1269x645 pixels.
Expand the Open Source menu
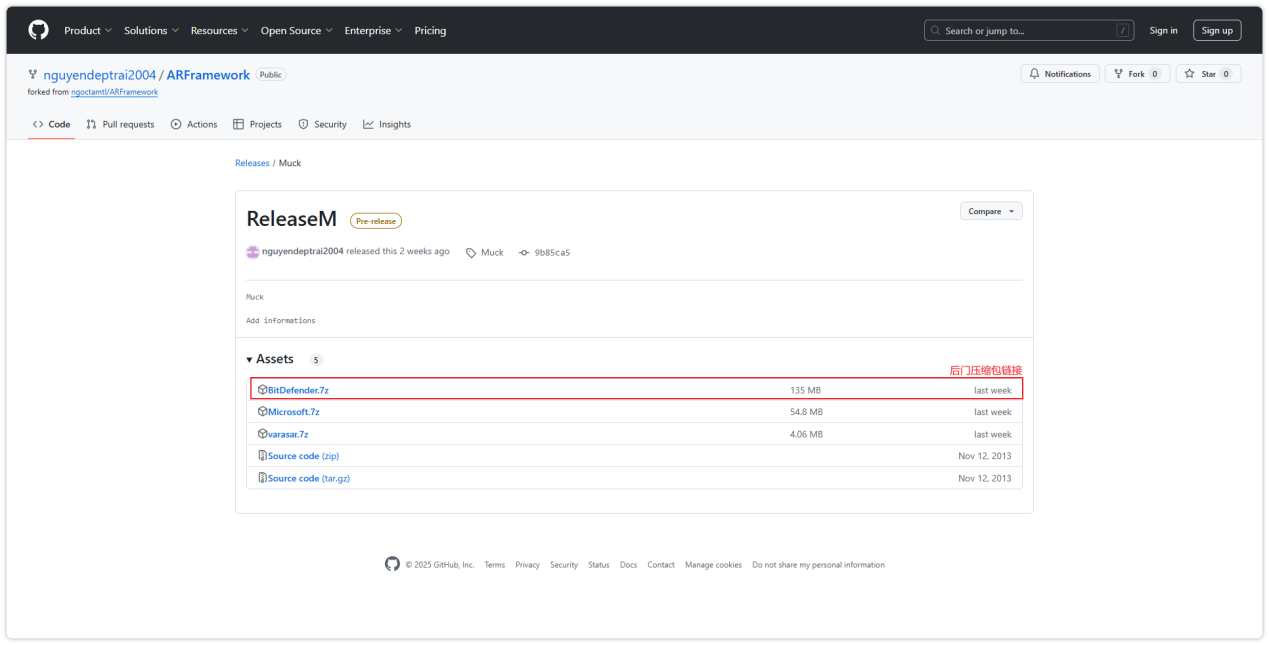click(x=296, y=31)
